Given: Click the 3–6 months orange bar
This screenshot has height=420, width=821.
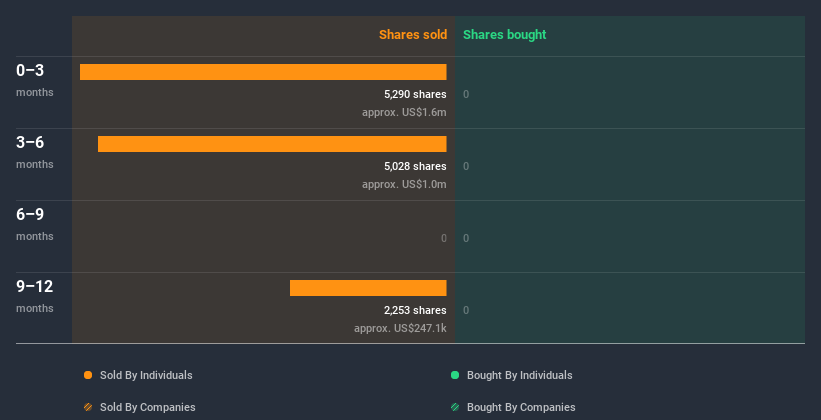Looking at the screenshot, I should coord(272,144).
